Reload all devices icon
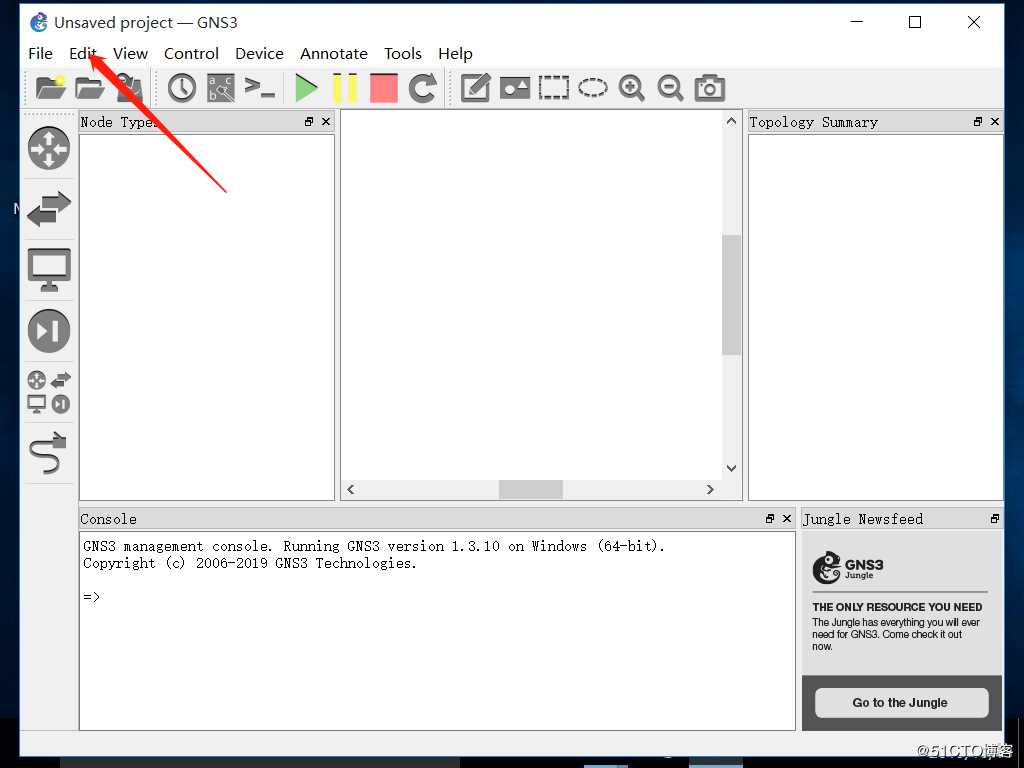 tap(423, 88)
